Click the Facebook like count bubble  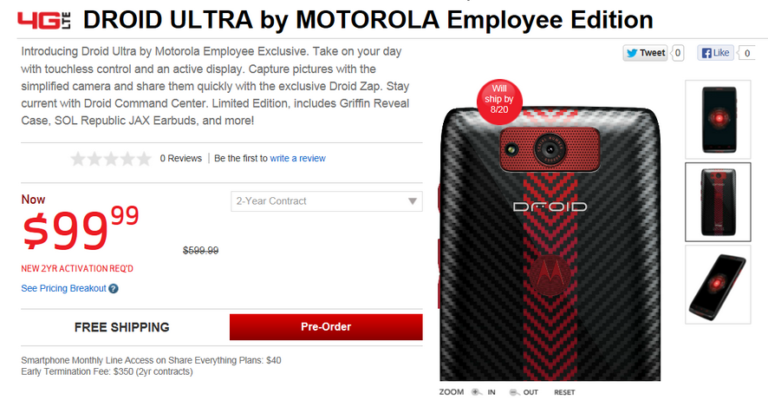(x=747, y=53)
